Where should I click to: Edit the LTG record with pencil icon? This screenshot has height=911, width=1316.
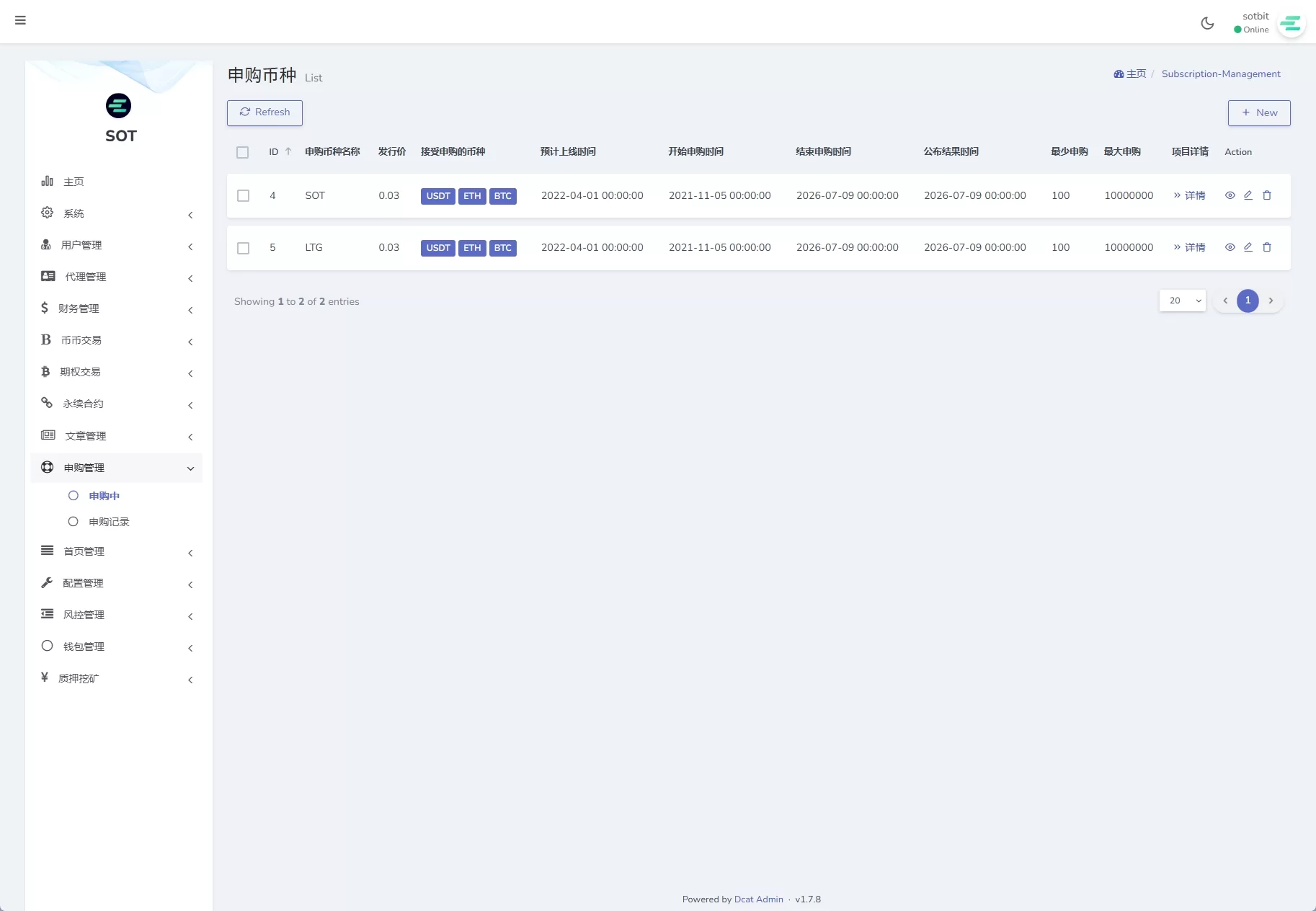click(x=1248, y=247)
